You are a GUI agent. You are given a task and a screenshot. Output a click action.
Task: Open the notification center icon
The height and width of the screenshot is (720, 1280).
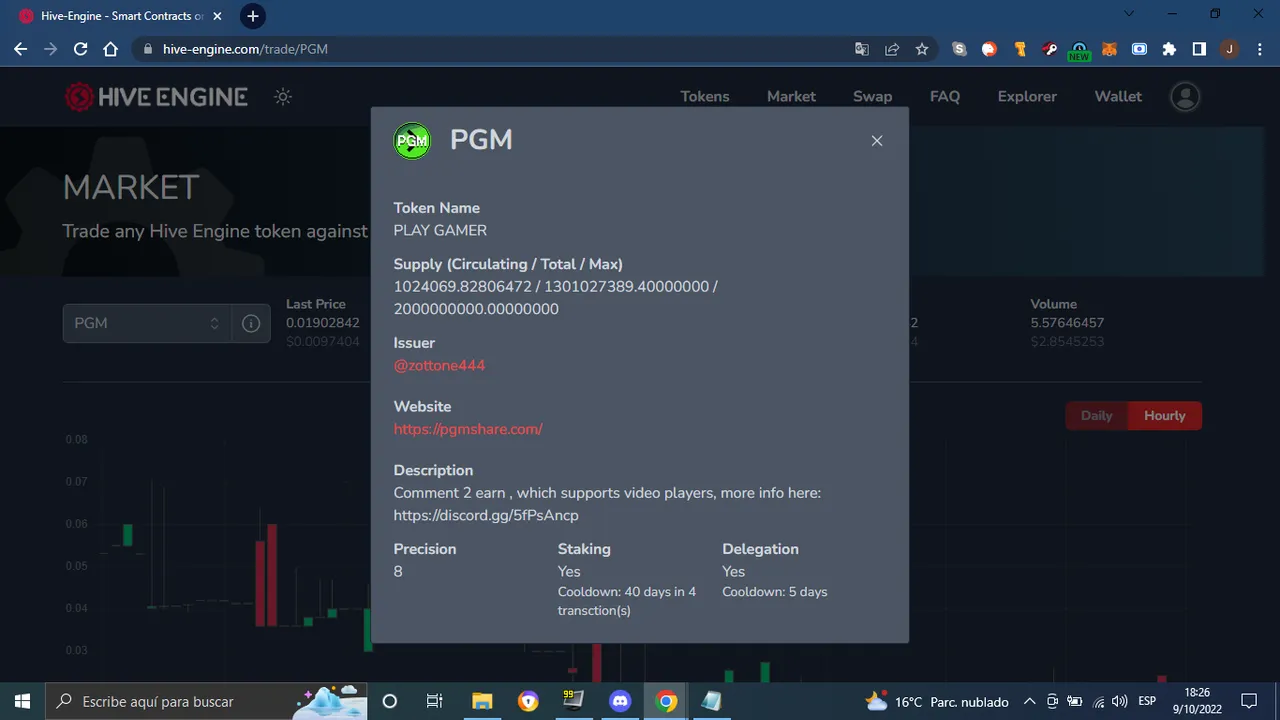[1249, 701]
